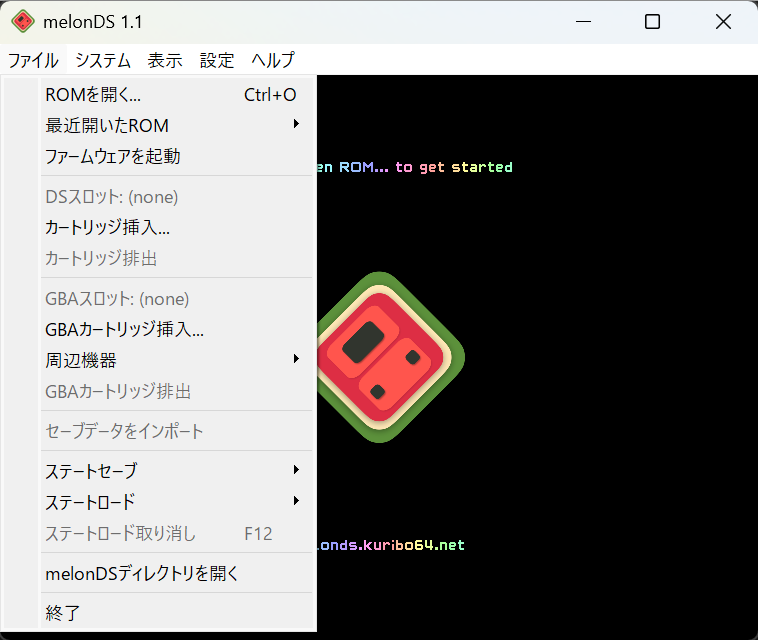Expand the 最近開いたROM submenu

coord(107,126)
